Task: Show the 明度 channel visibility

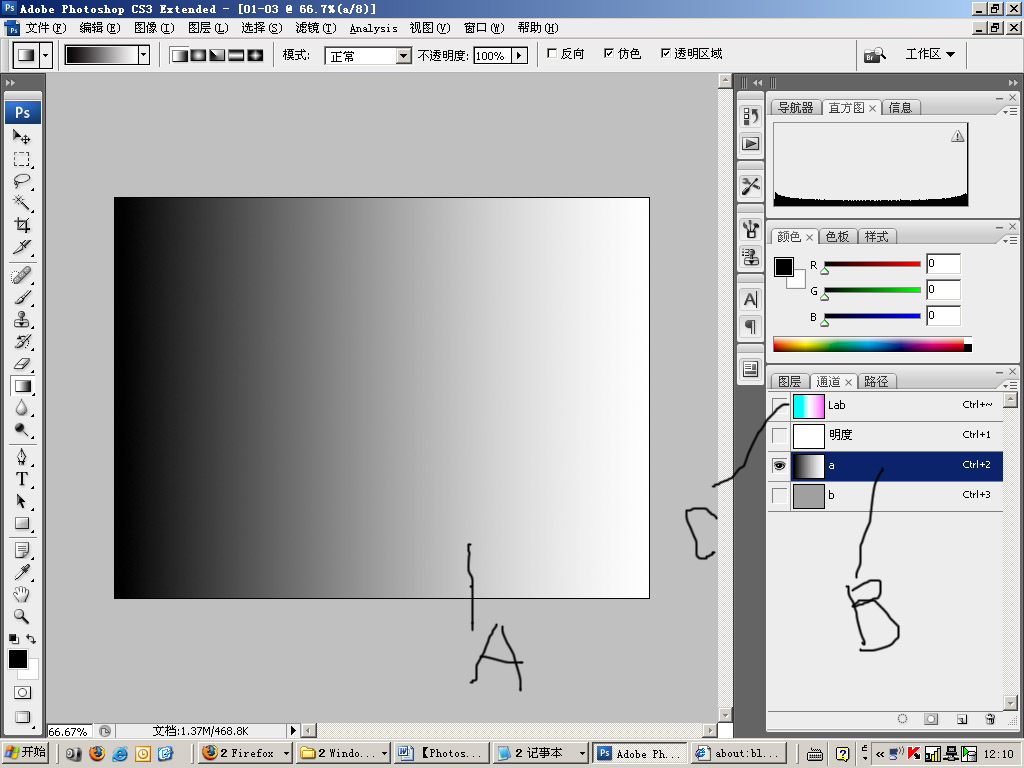Action: 780,436
